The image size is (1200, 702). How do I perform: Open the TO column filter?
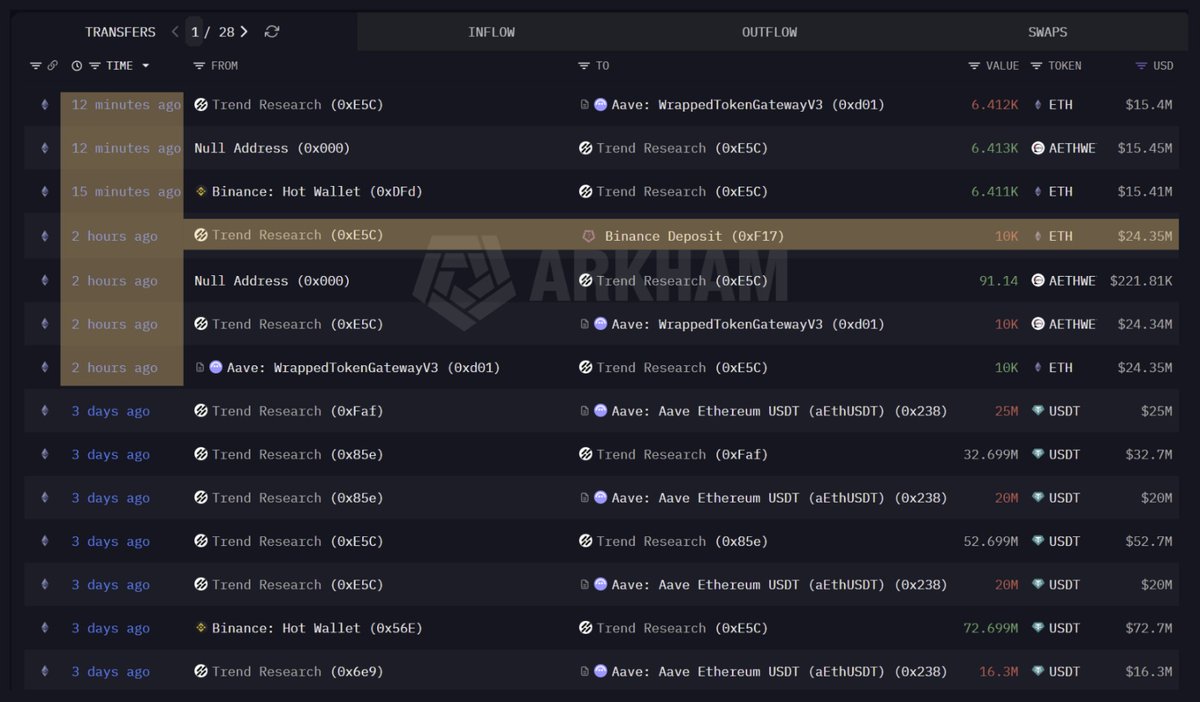[x=584, y=66]
